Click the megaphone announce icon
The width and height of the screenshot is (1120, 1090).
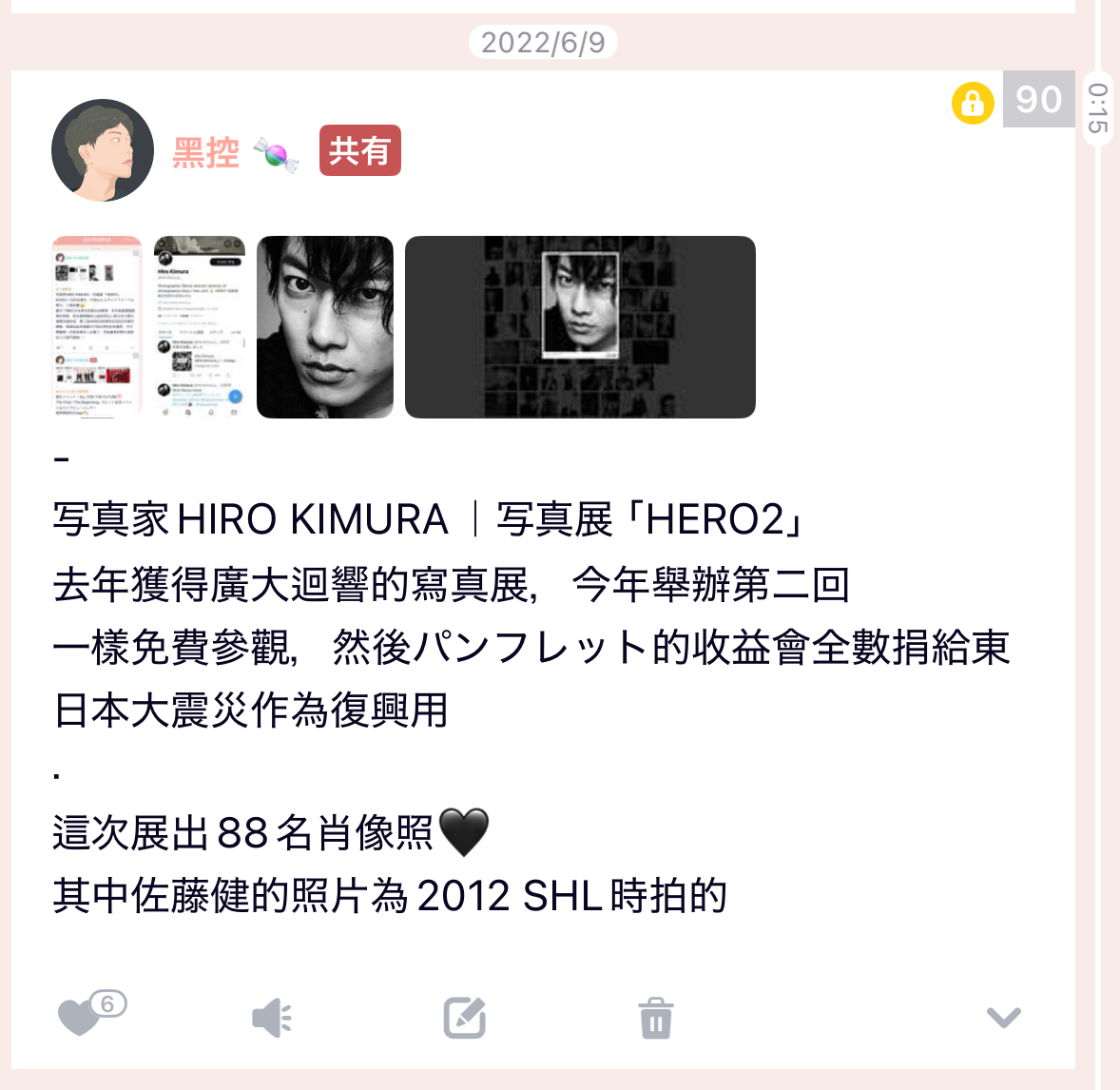pyautogui.click(x=272, y=1018)
